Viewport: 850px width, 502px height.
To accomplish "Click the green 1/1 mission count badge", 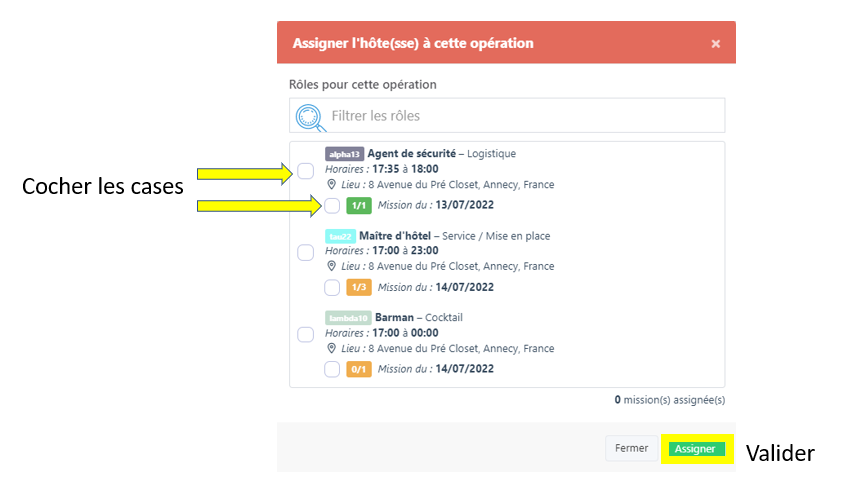I will 358,206.
